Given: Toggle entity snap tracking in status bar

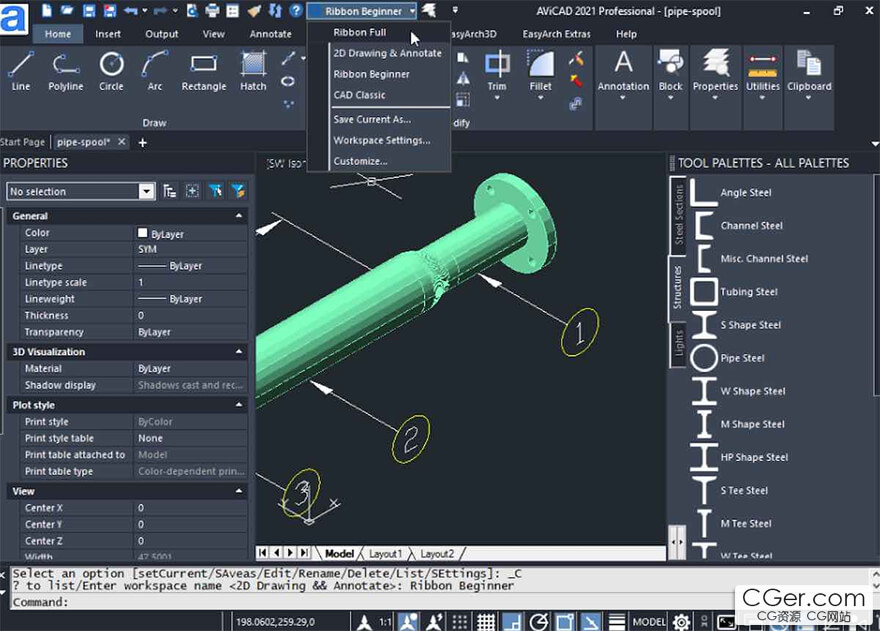Looking at the screenshot, I should [x=590, y=622].
